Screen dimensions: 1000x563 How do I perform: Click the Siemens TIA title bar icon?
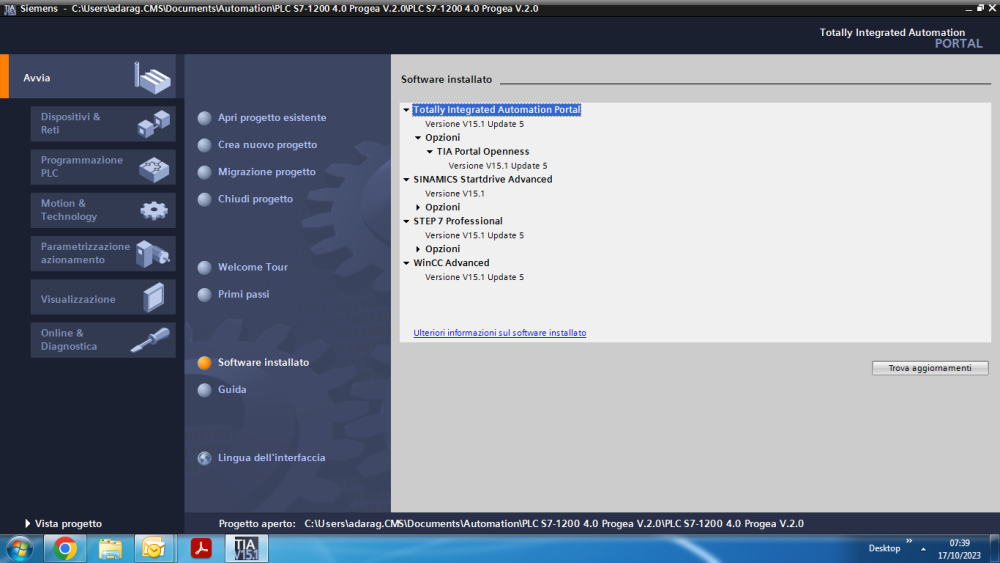10,9
